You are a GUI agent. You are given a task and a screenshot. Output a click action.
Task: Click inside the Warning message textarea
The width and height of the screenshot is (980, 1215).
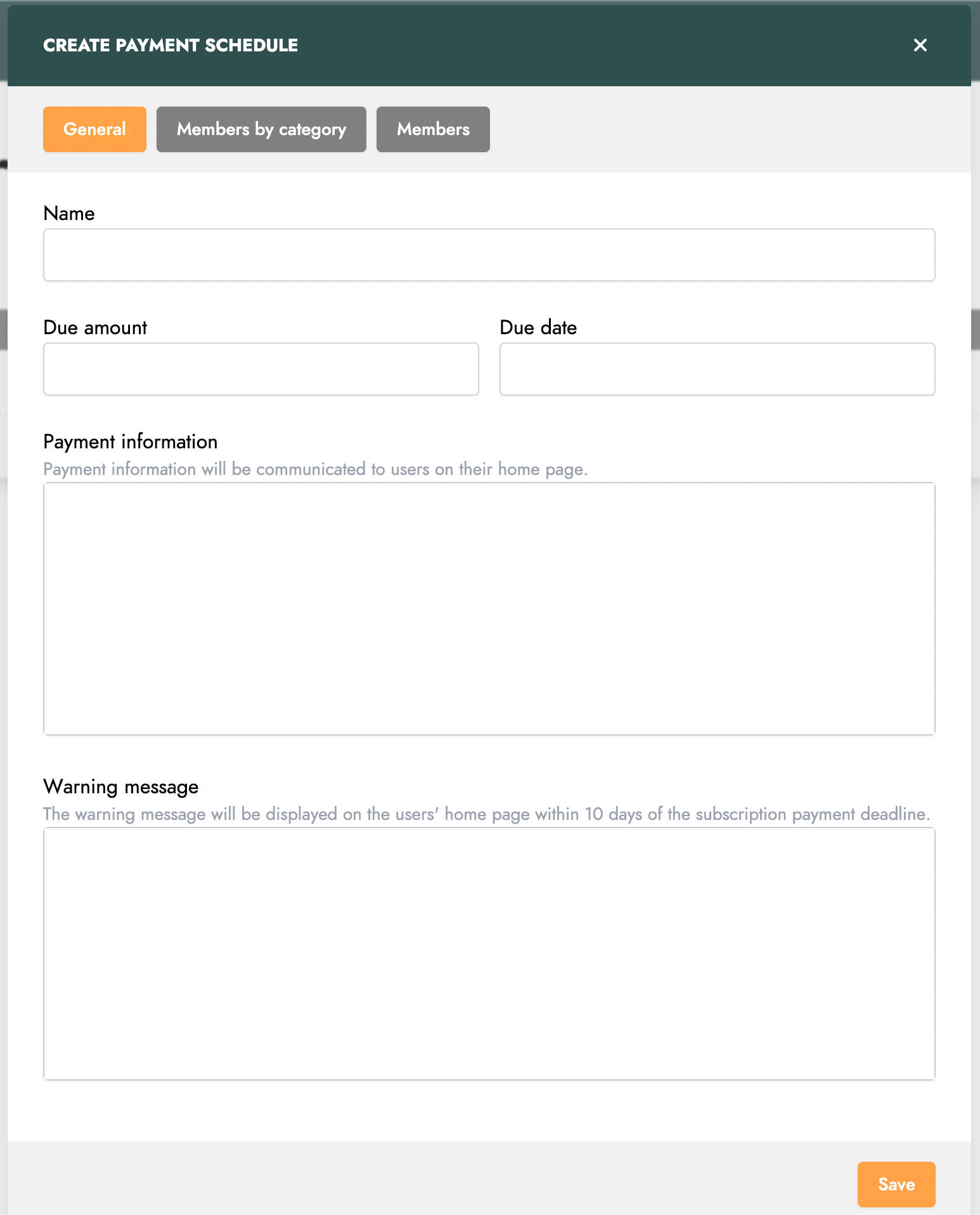coord(489,954)
